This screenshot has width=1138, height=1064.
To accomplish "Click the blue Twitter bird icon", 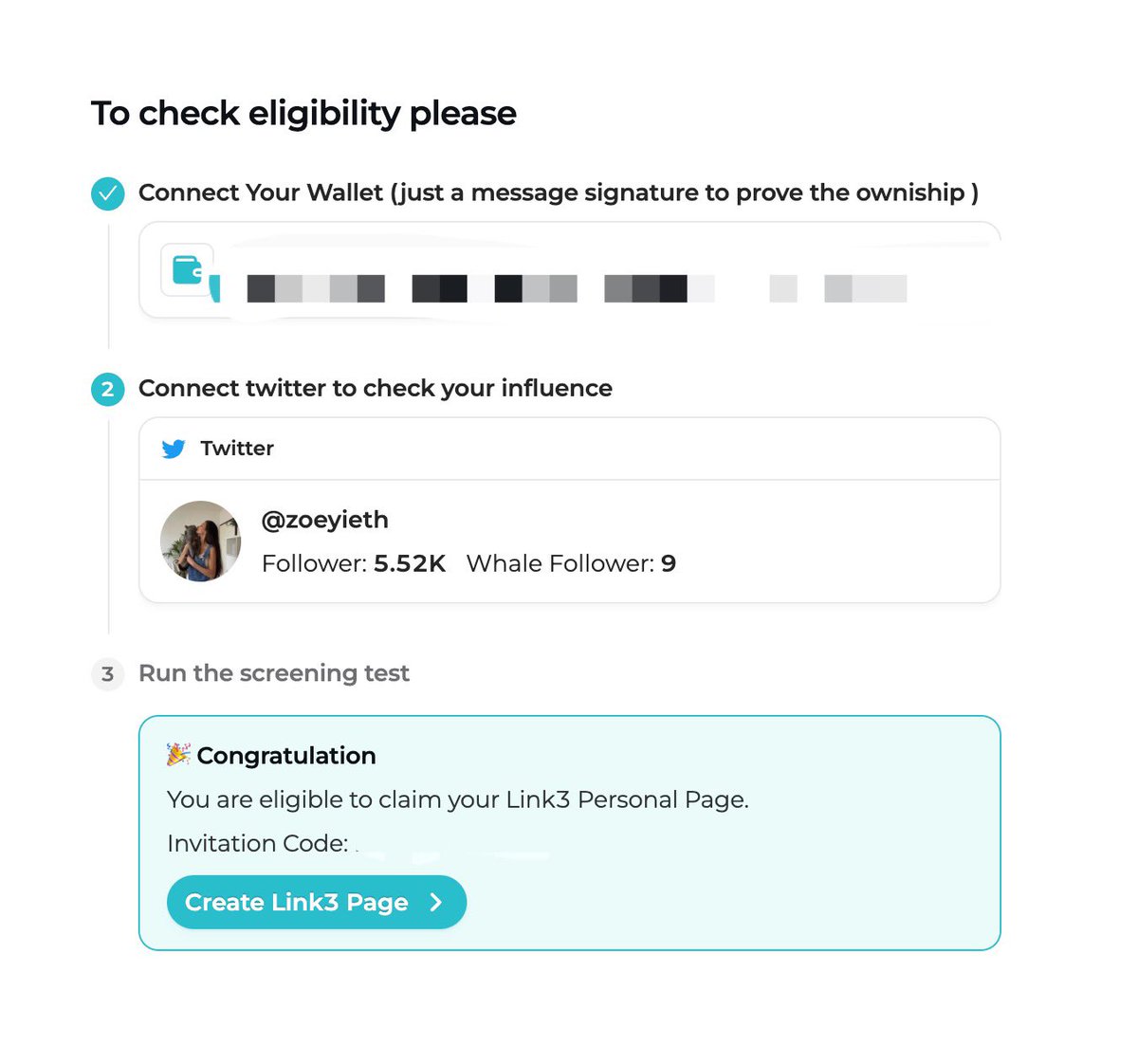I will click(x=174, y=449).
